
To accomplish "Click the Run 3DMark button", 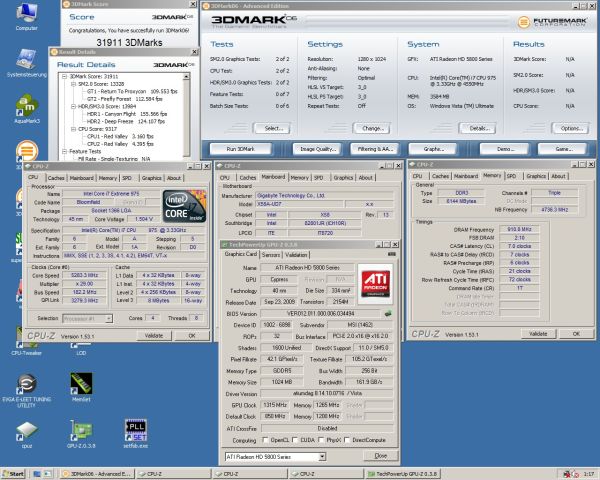I will [241, 149].
